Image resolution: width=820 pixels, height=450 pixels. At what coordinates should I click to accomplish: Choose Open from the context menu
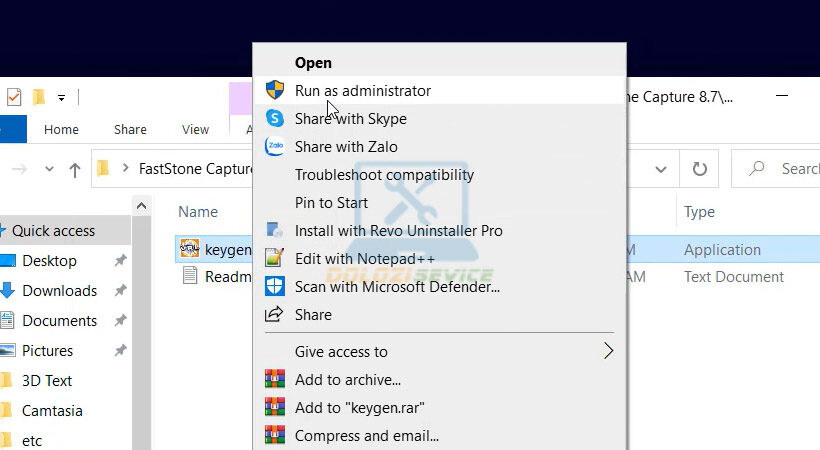tap(313, 63)
